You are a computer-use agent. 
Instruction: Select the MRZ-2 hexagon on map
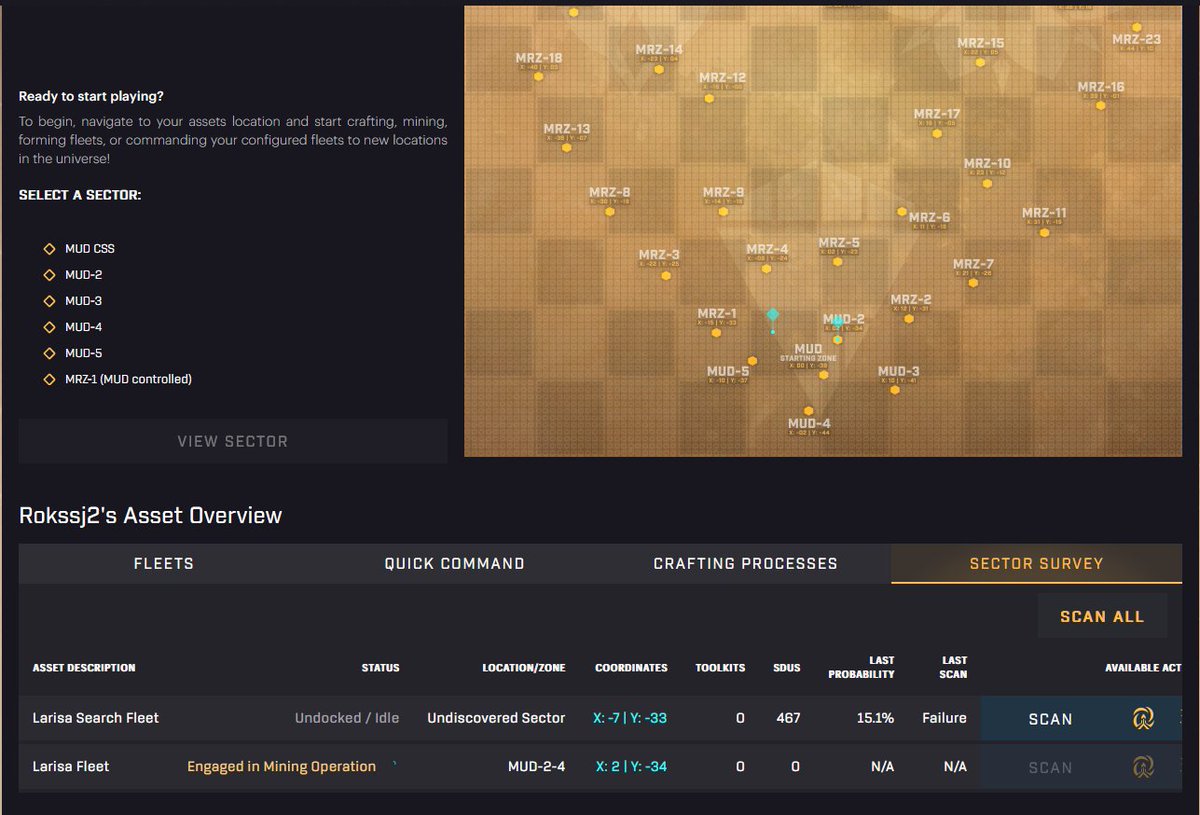(908, 319)
